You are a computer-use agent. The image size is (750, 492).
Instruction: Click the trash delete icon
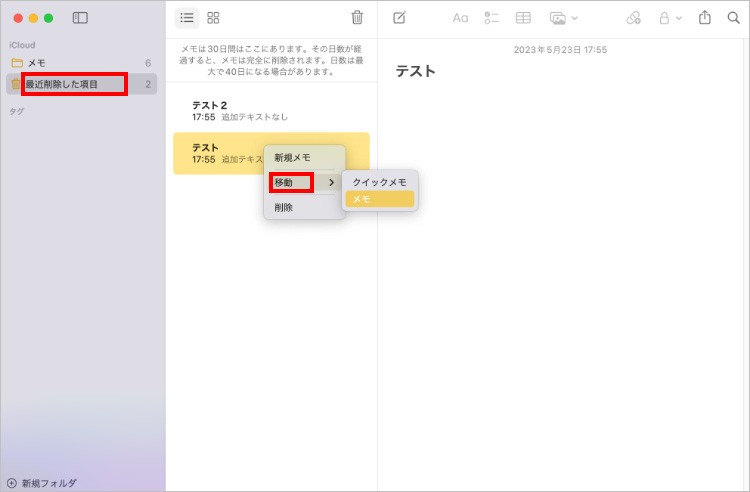(357, 18)
